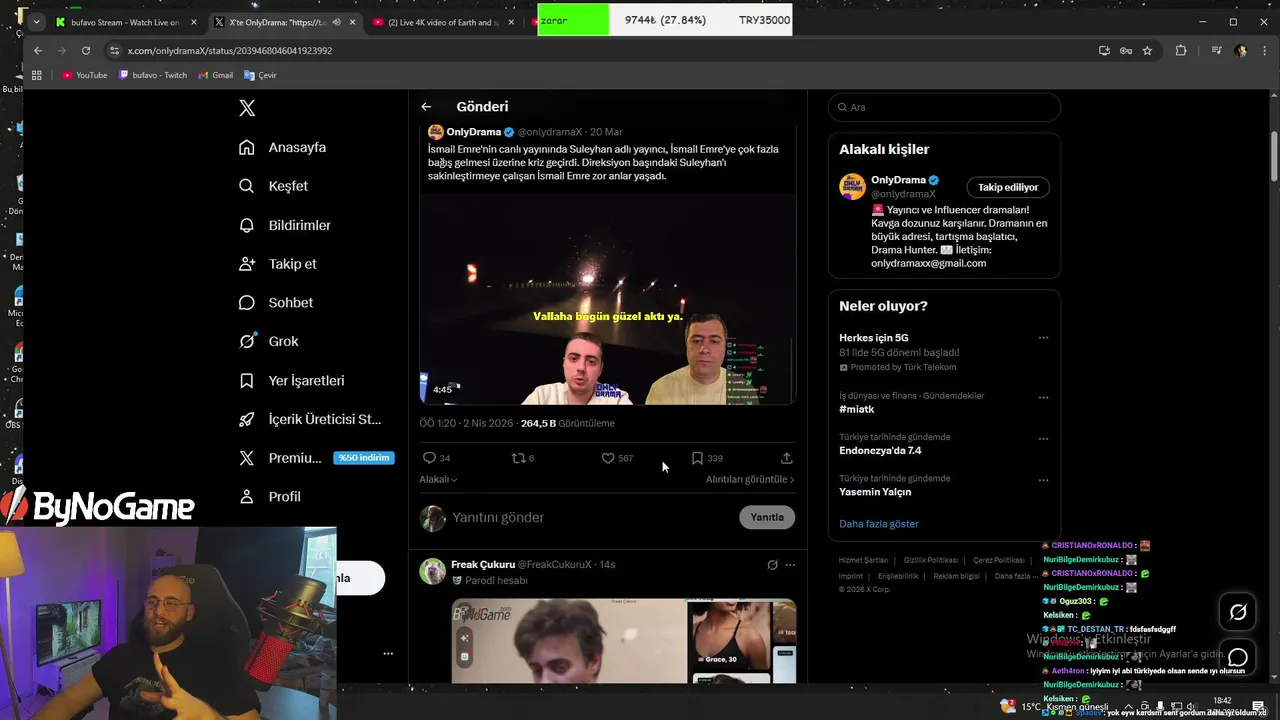Click the address bar URL
The height and width of the screenshot is (720, 1280).
230,50
